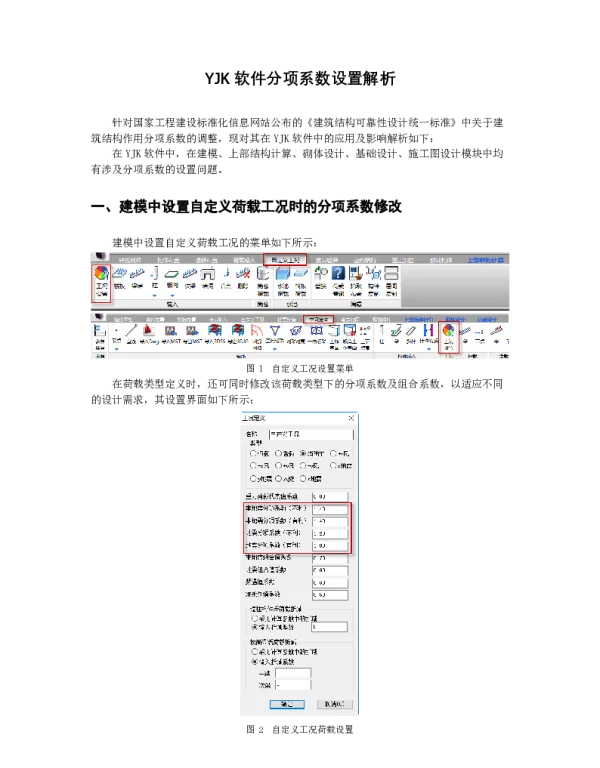Viewport: 600px width, 768px height.
Task: Choose the 输入折减系数 radio in upper reduction group
Action: pos(254,627)
